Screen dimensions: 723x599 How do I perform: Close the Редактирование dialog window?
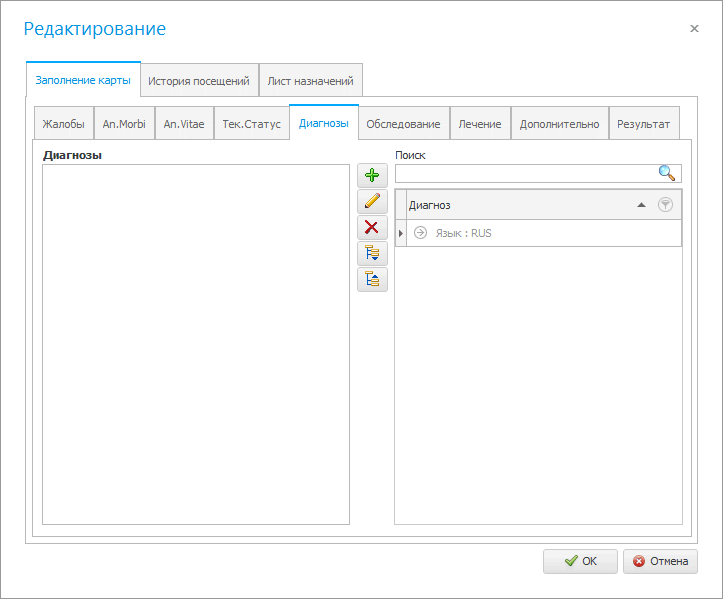(694, 29)
